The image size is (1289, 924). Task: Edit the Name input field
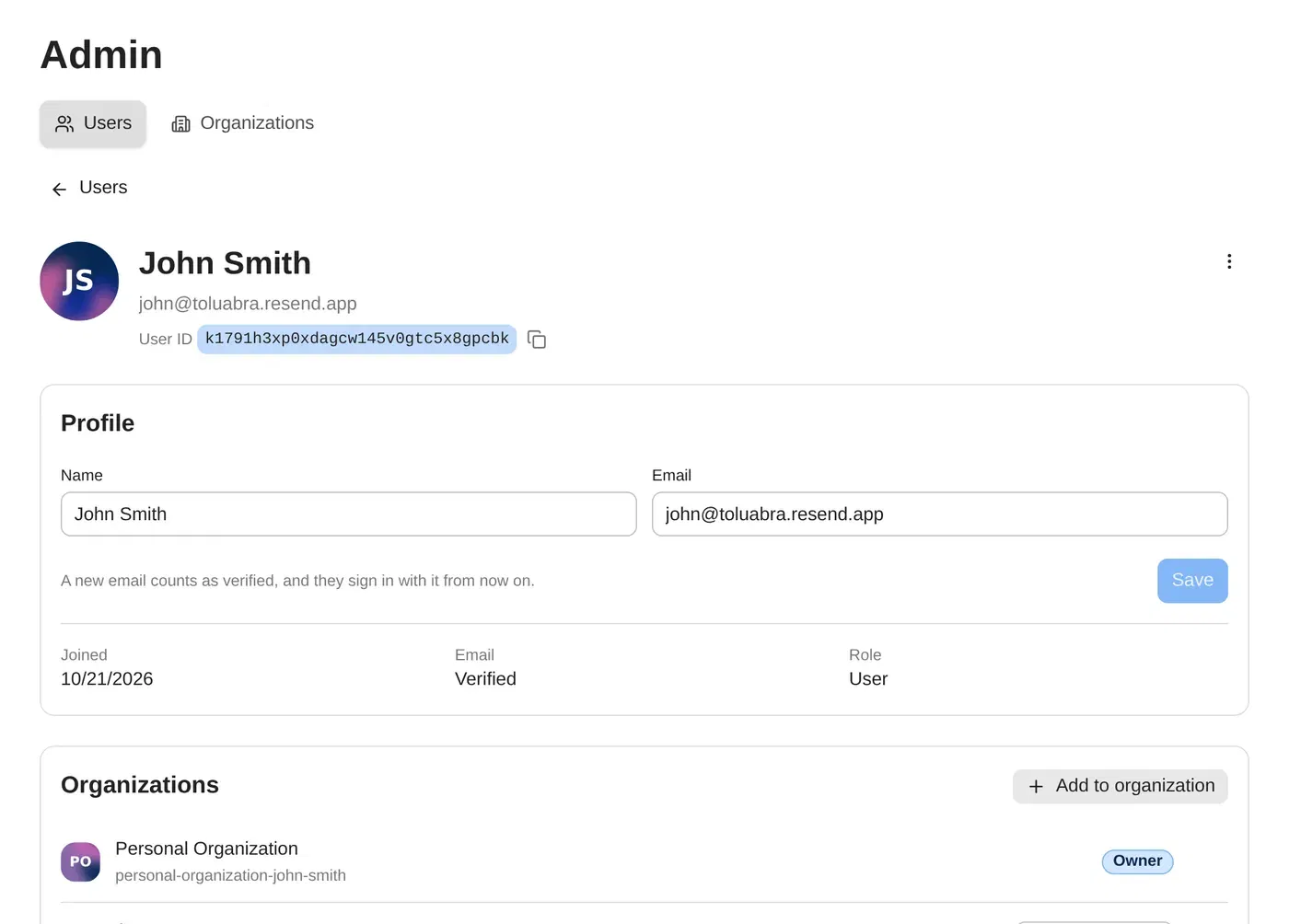click(349, 514)
